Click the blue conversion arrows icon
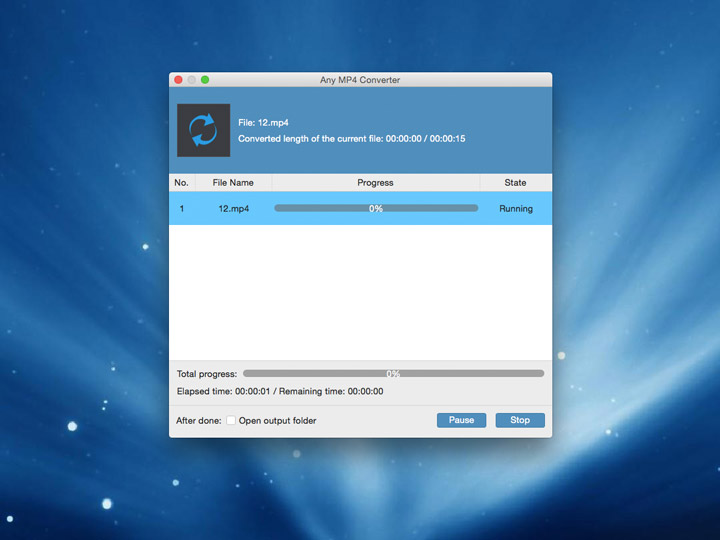The image size is (720, 540). click(203, 130)
